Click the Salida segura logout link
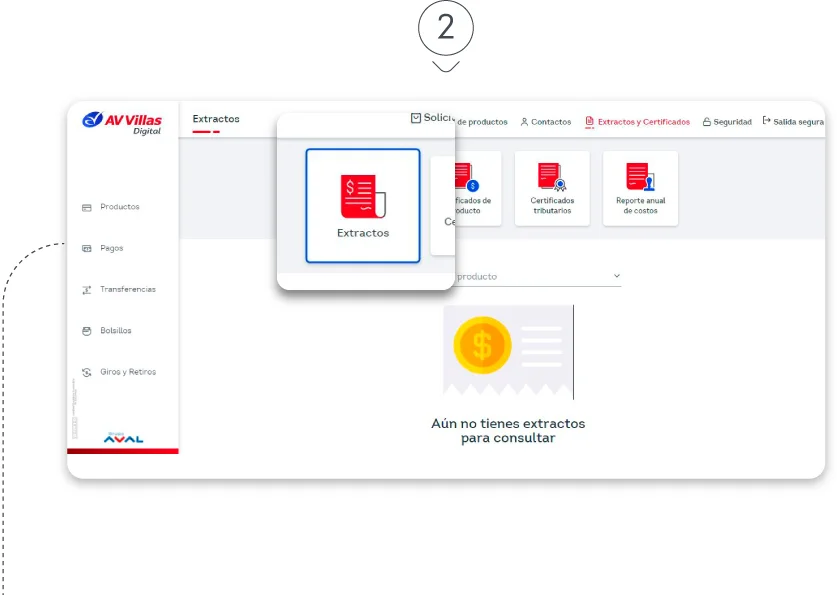Image resolution: width=837 pixels, height=595 pixels. [x=793, y=122]
